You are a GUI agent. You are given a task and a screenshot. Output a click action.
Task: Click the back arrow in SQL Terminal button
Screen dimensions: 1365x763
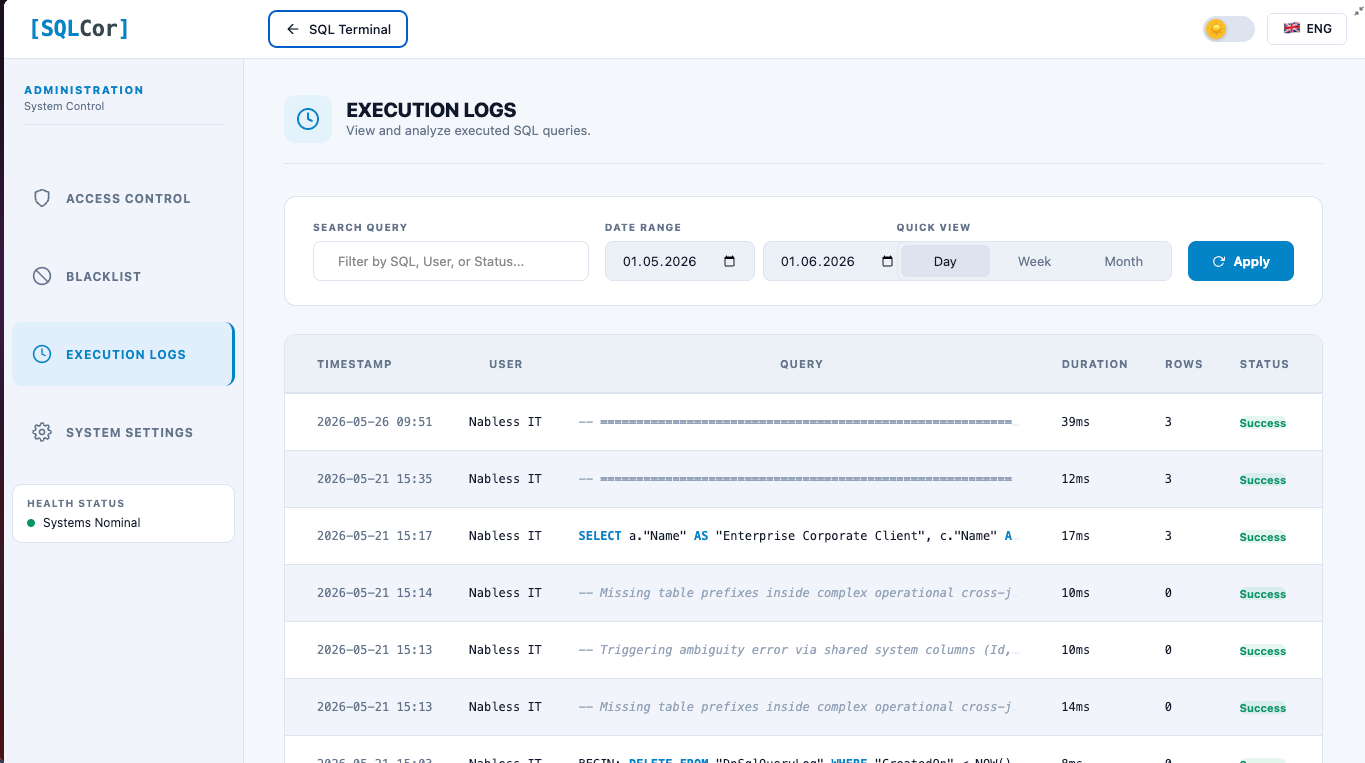293,29
